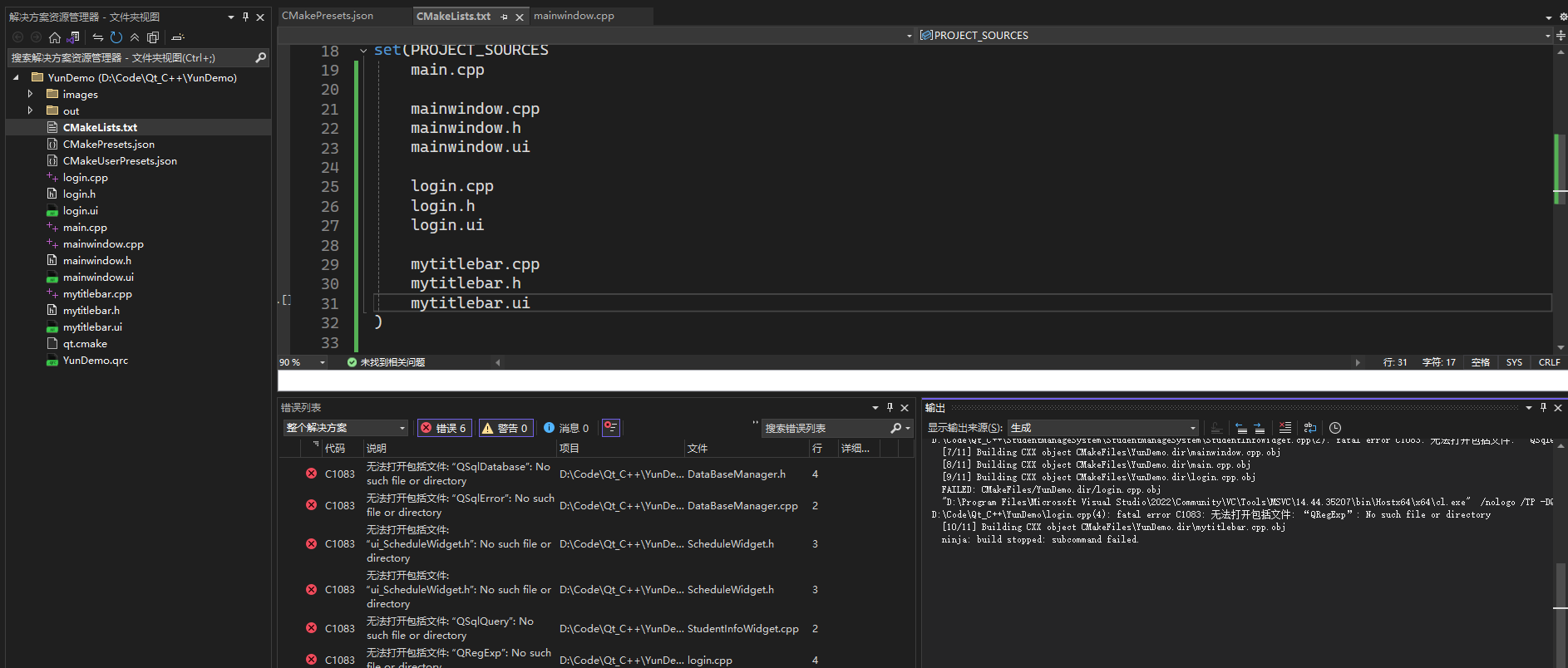1568x668 pixels.
Task: Focus the Solution Explorer search field
Action: (129, 57)
